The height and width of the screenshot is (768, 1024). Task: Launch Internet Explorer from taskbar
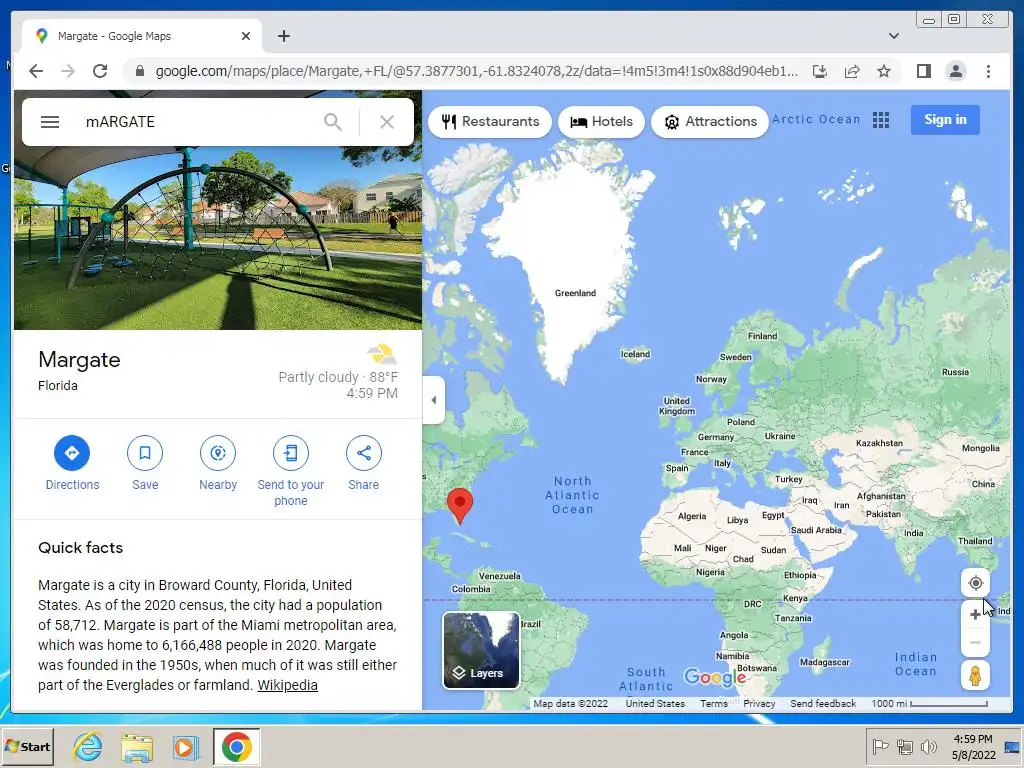coord(88,746)
